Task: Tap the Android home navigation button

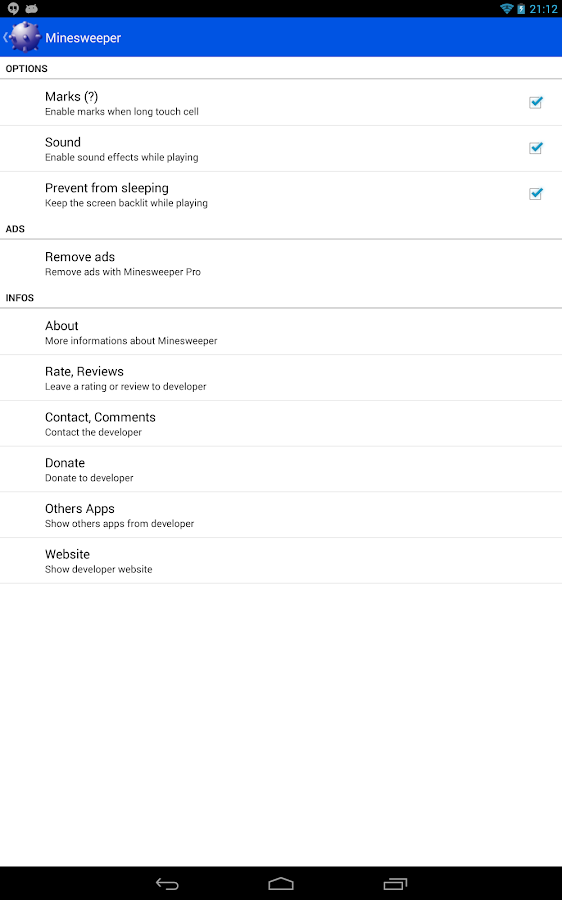Action: pyautogui.click(x=281, y=883)
